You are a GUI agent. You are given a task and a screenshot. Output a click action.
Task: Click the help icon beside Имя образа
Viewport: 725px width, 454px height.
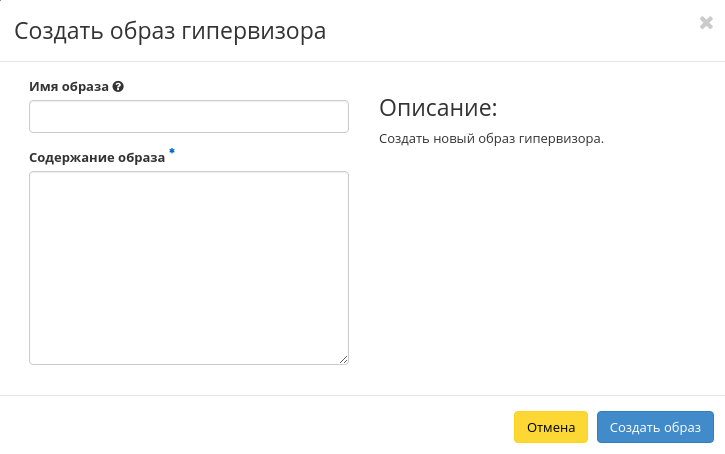coord(118,87)
